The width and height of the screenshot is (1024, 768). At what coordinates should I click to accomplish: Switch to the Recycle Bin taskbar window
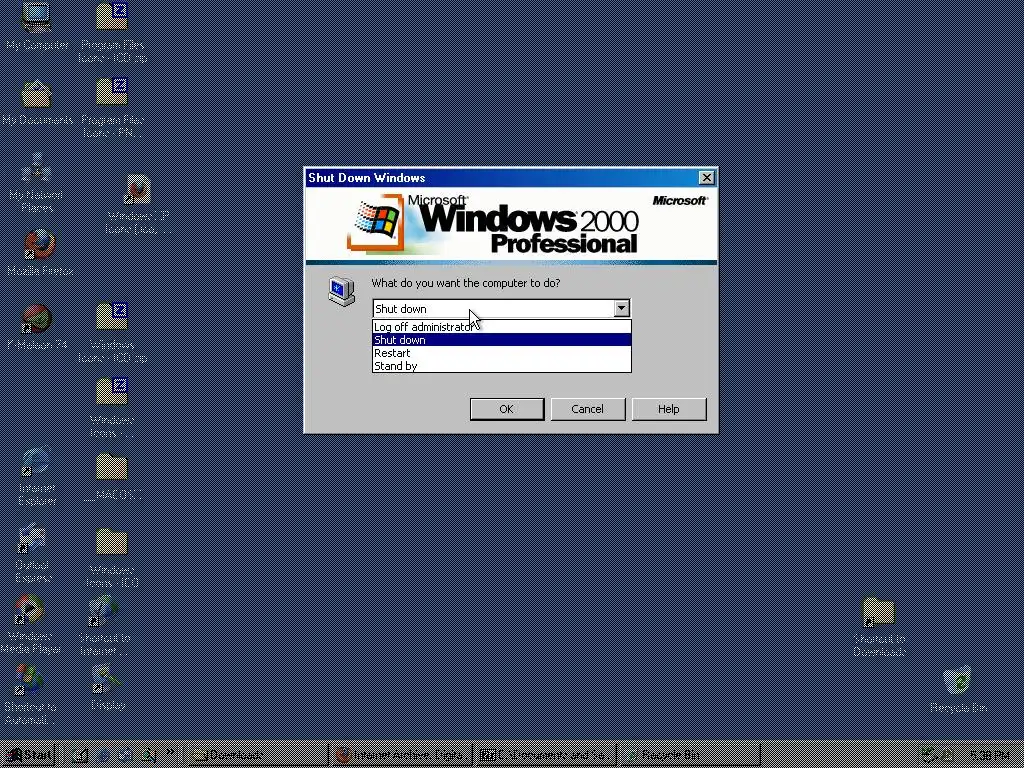(x=689, y=755)
